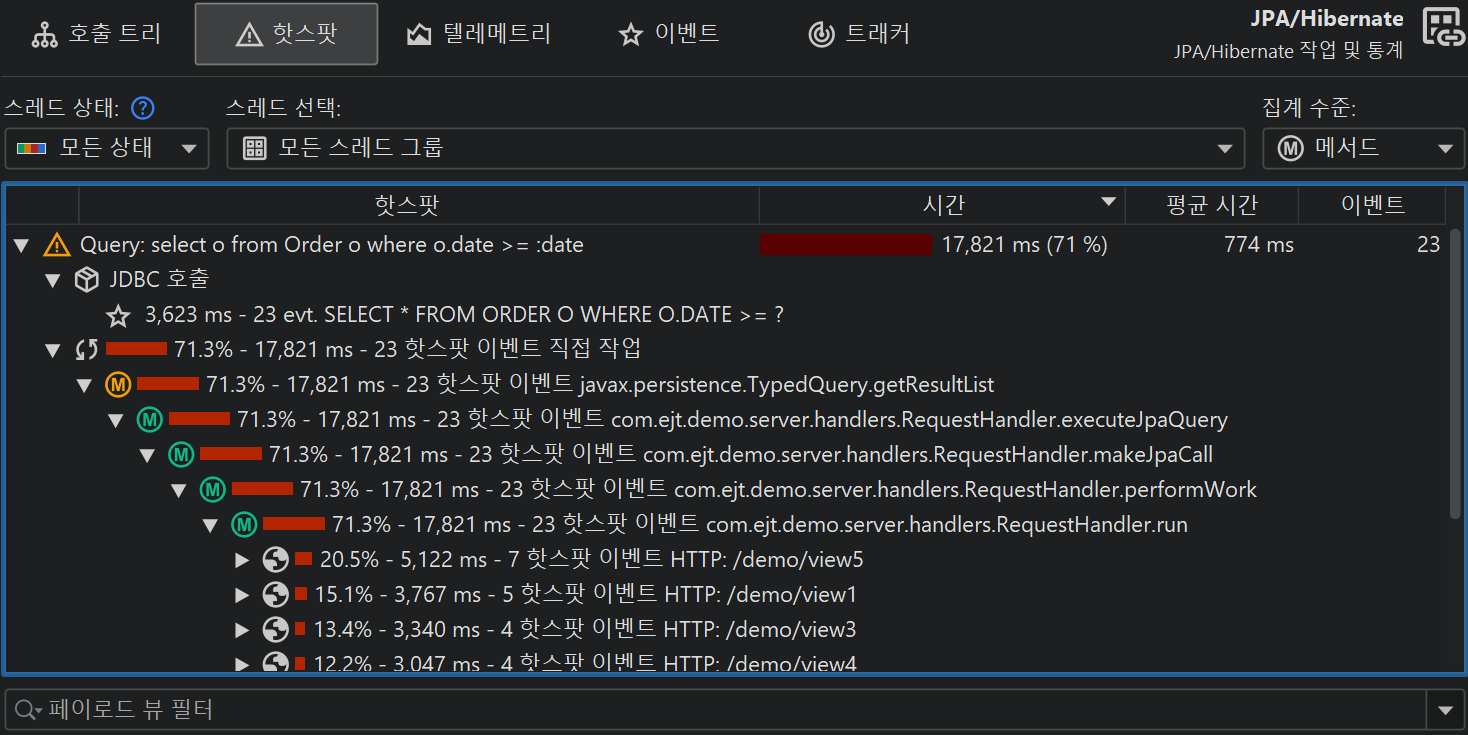Sort by the 평균 시간 column header
This screenshot has height=735, width=1468.
click(x=1211, y=206)
